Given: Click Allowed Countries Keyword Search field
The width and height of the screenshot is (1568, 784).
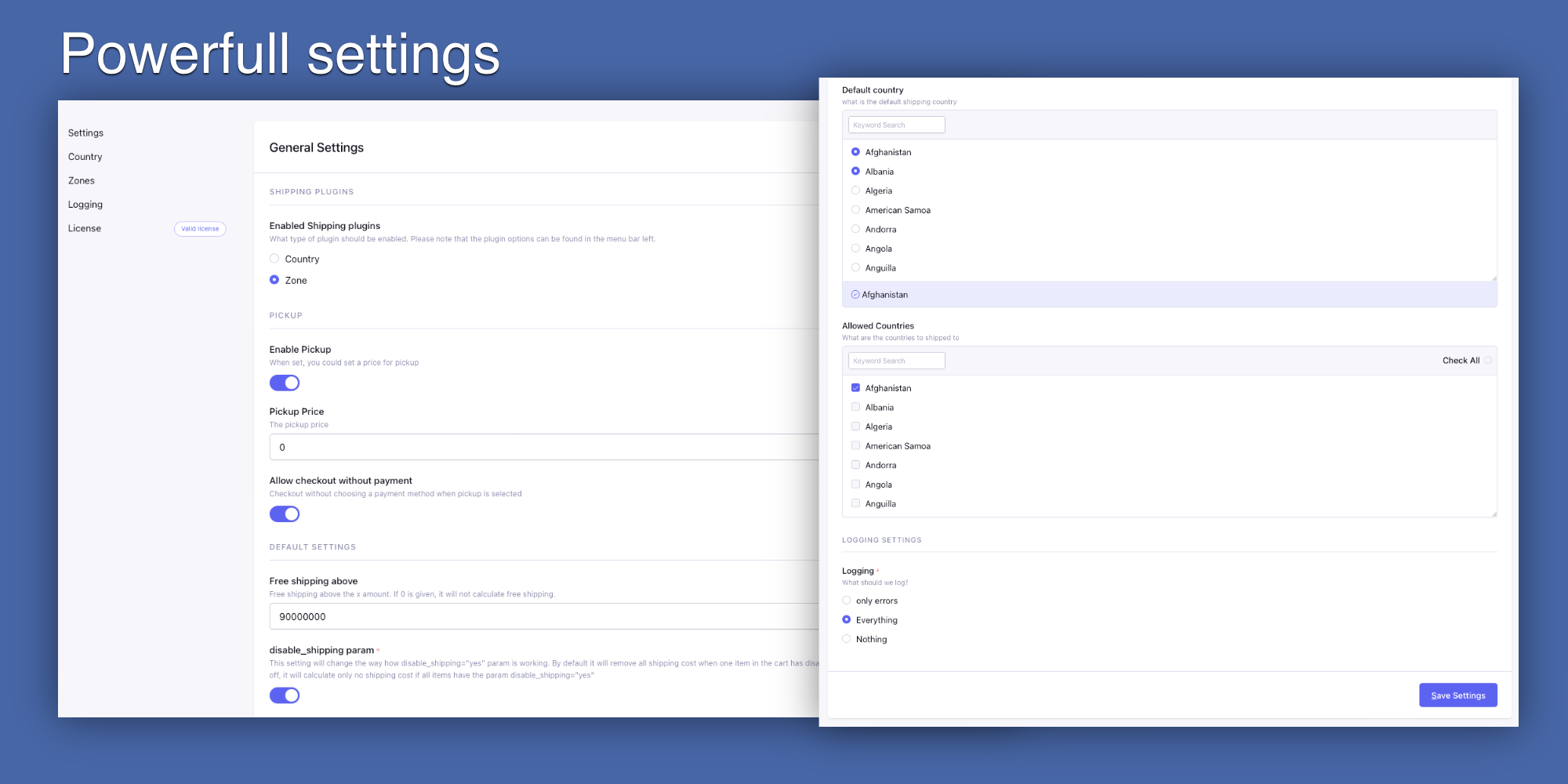Looking at the screenshot, I should point(896,361).
